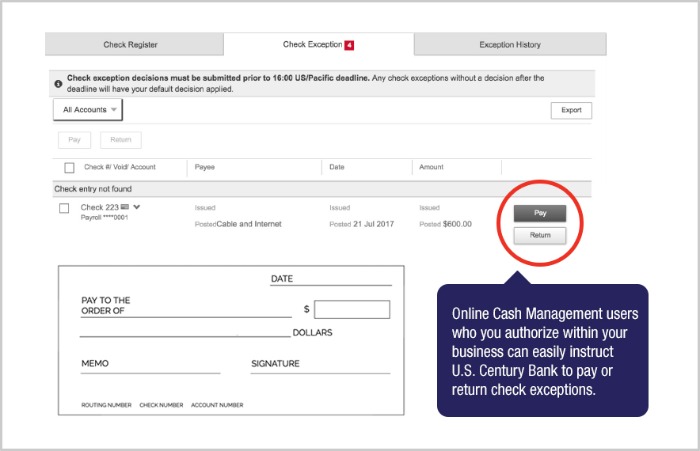Screen dimensions: 700x451
Task: Select the Check 223 row checkbox
Action: [x=64, y=208]
